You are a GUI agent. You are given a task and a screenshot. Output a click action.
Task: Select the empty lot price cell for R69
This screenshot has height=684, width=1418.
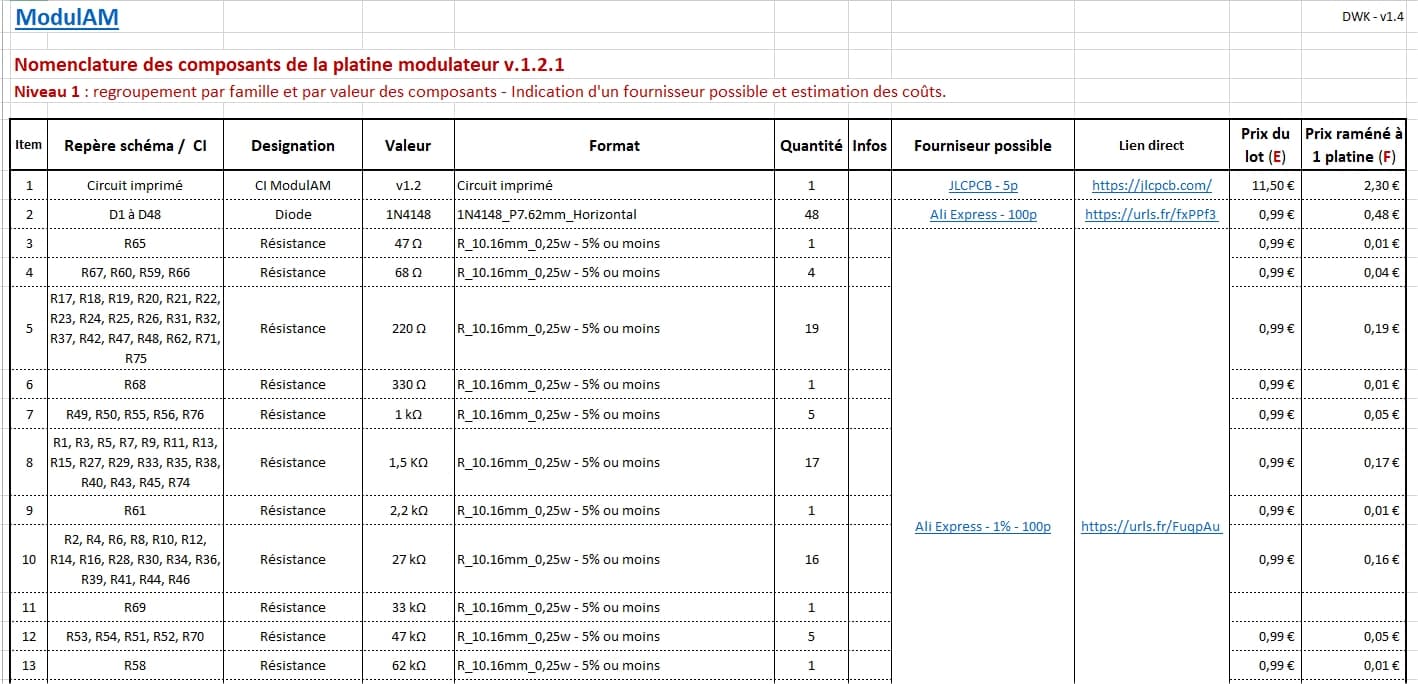click(1264, 607)
